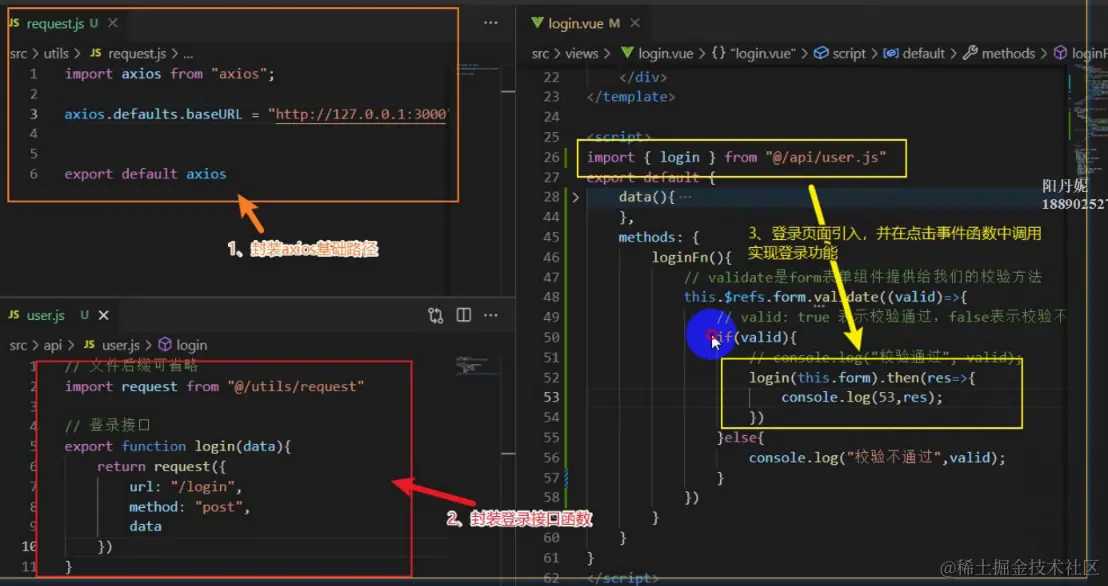
Task: Click 'script' breadcrumb in login.vue path
Action: 849,54
